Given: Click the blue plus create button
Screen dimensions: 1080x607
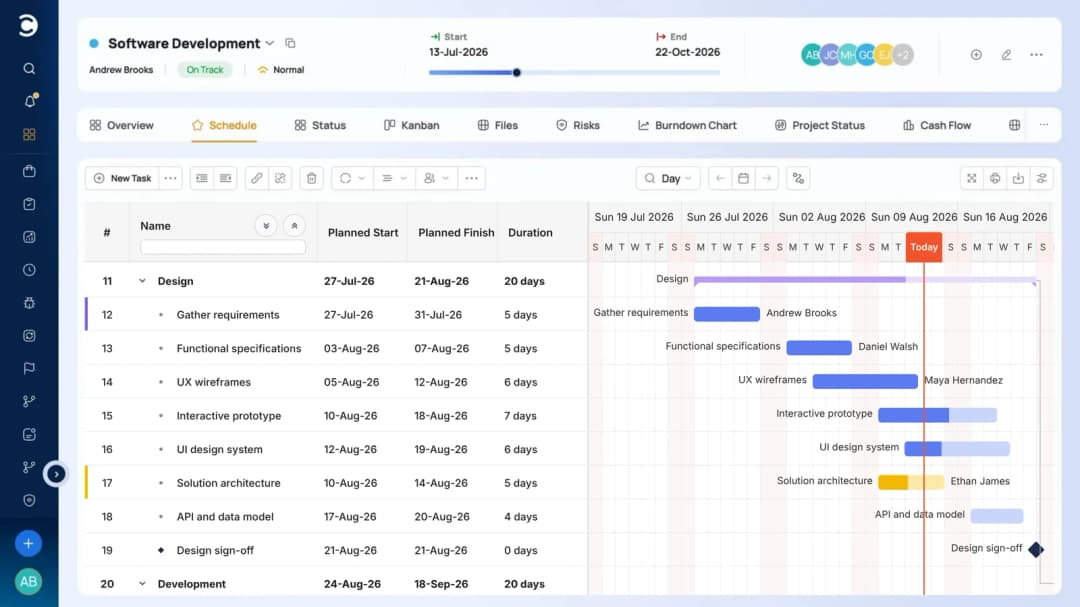Looking at the screenshot, I should click(x=28, y=544).
